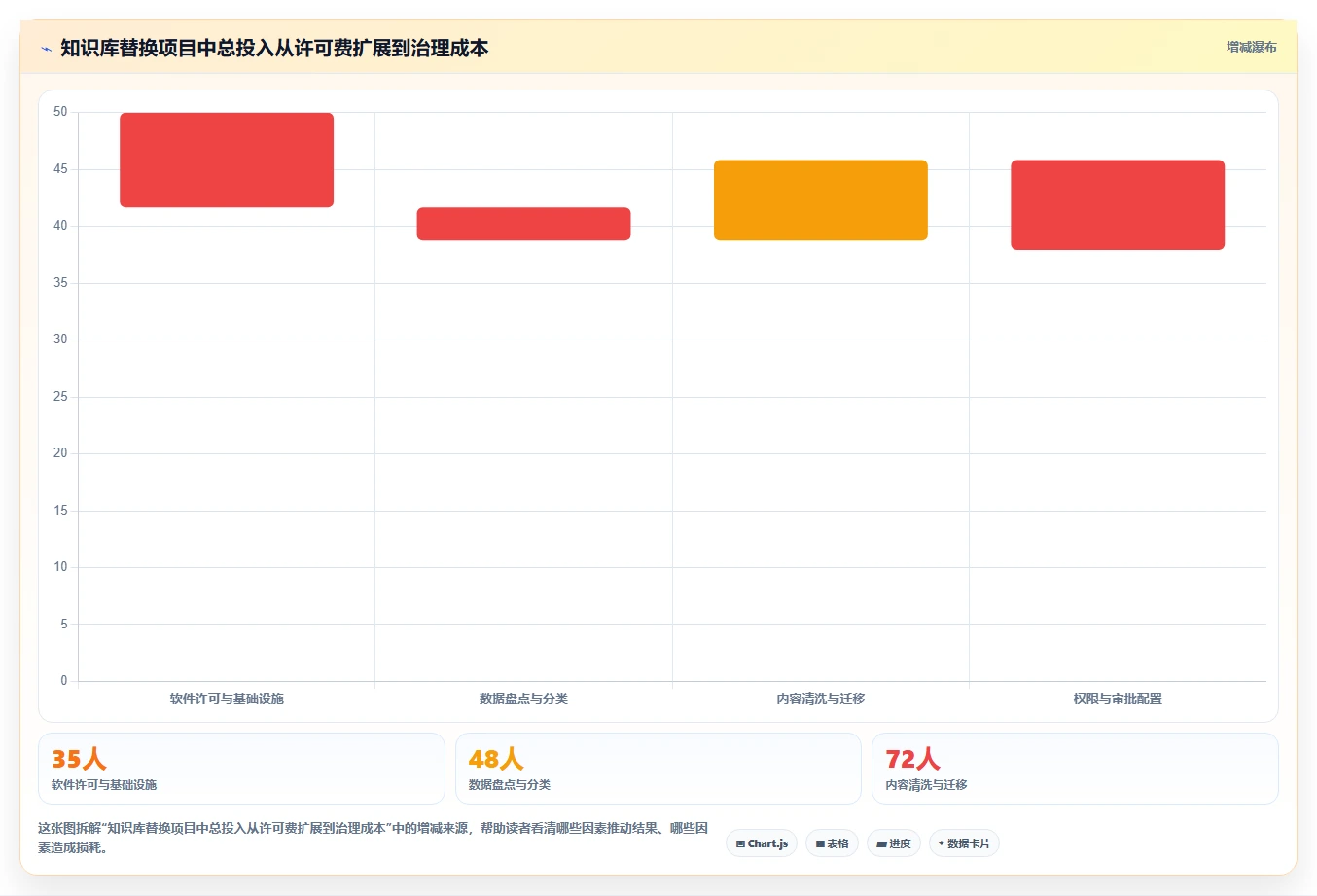Click the red bar for 软件许可与基础设施
Viewport: 1317px width, 896px height.
click(x=227, y=160)
